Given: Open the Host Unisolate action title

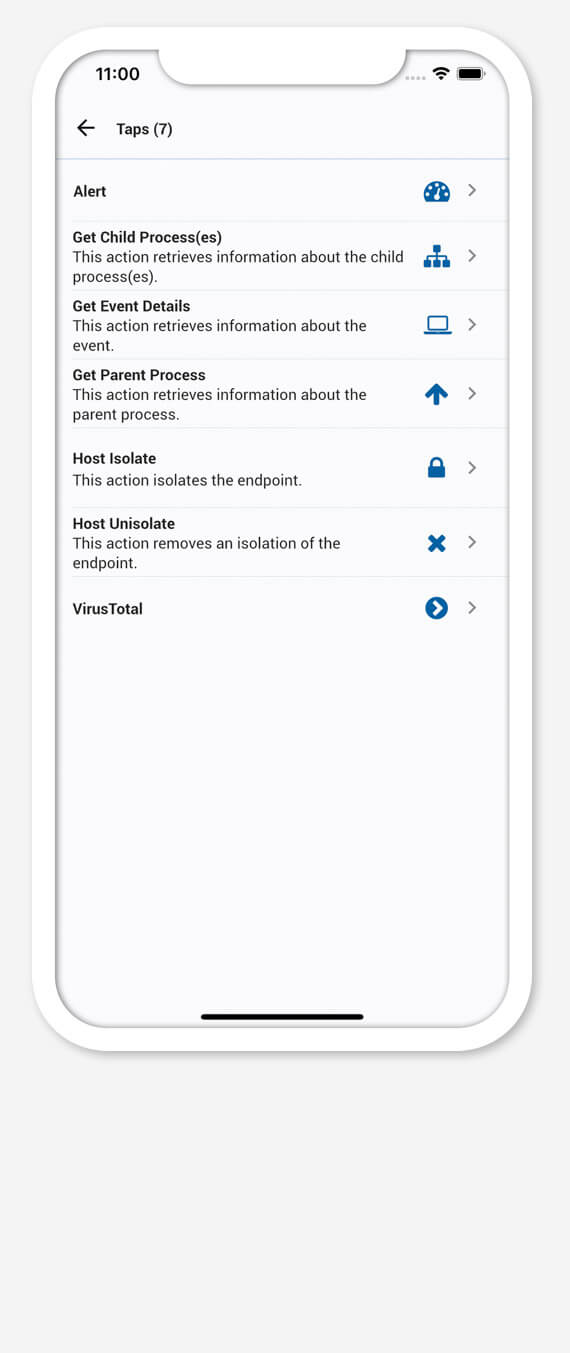Looking at the screenshot, I should (x=124, y=524).
